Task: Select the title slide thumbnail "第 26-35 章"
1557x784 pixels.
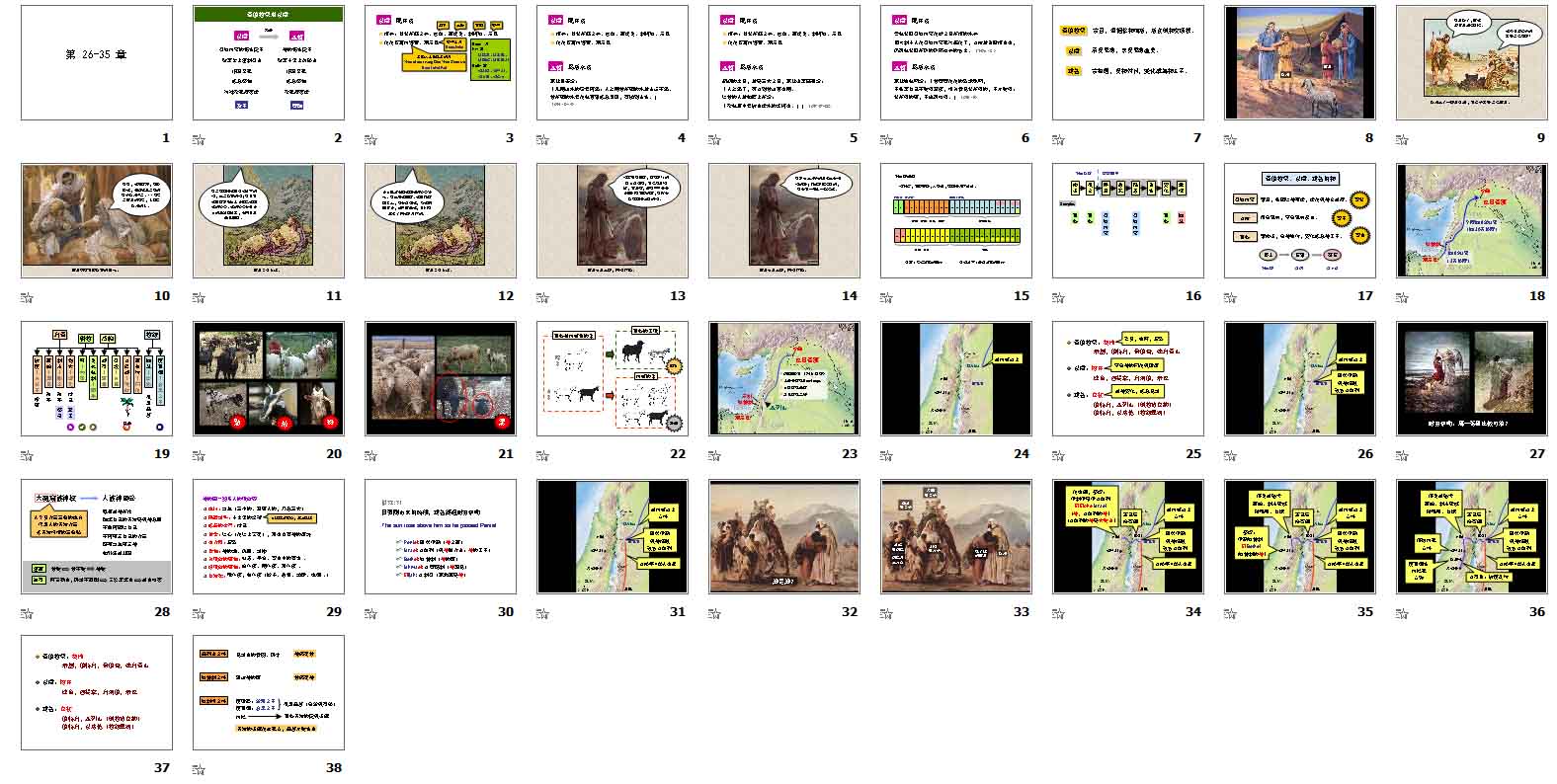Action: (96, 62)
